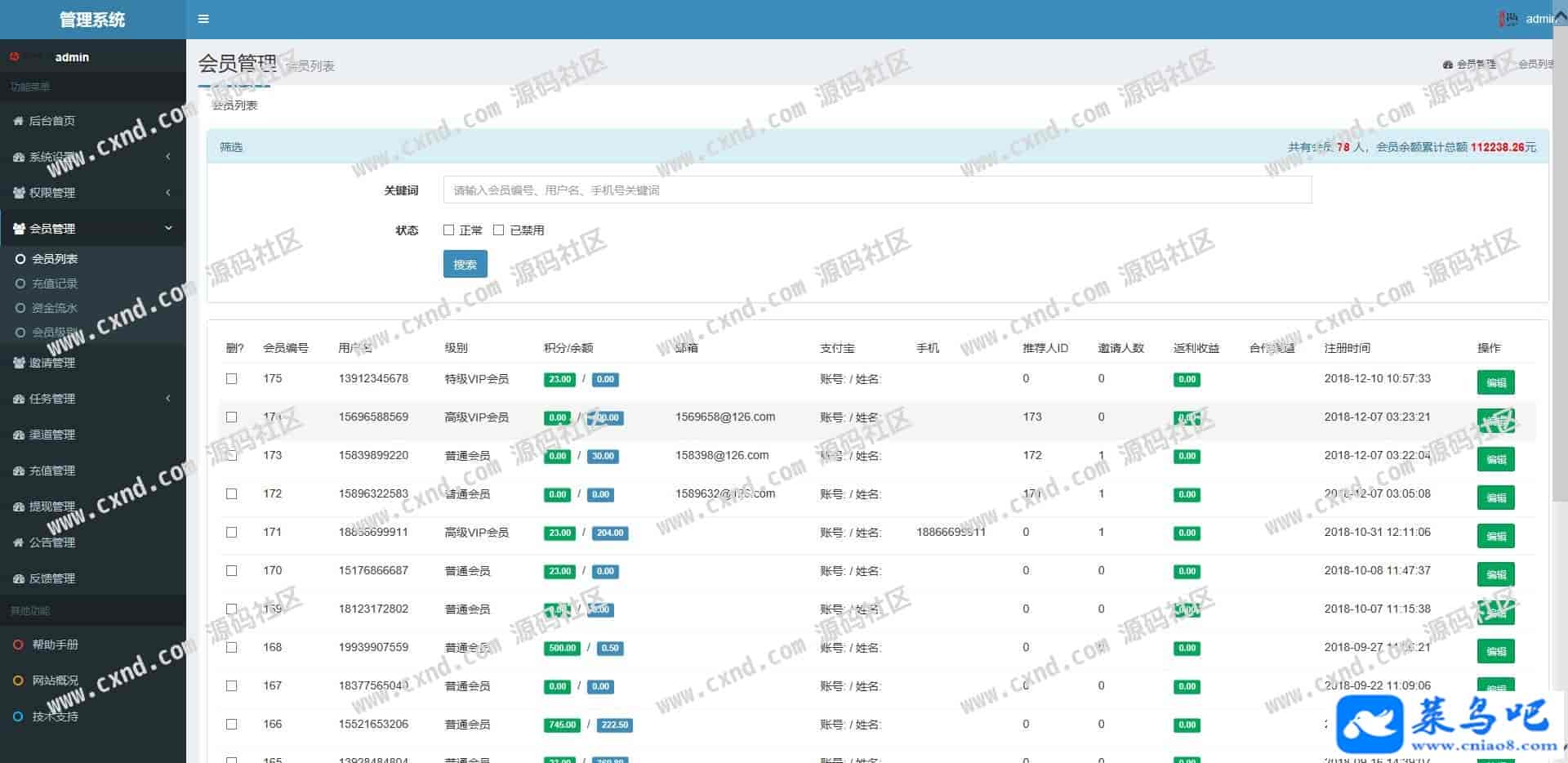Click the red circle icon beside 帮助手册
This screenshot has width=1568, height=763.
click(x=19, y=645)
